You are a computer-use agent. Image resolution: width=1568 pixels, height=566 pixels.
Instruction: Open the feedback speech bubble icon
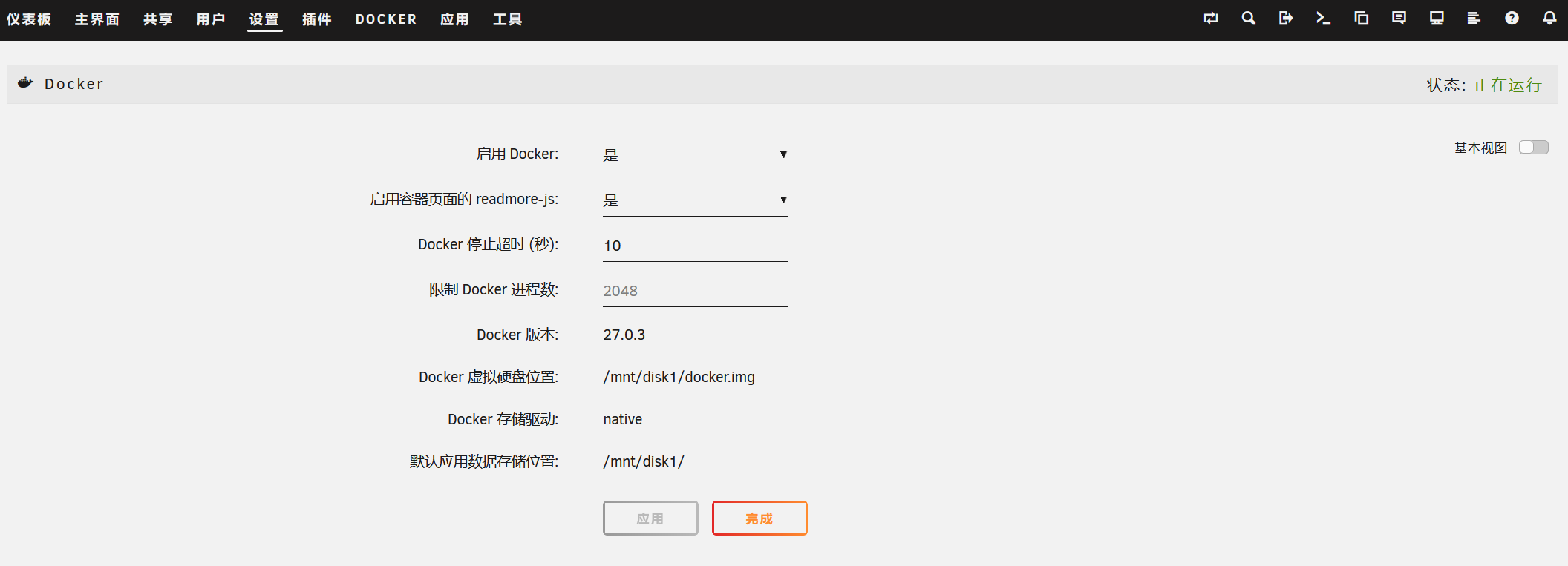1399,19
